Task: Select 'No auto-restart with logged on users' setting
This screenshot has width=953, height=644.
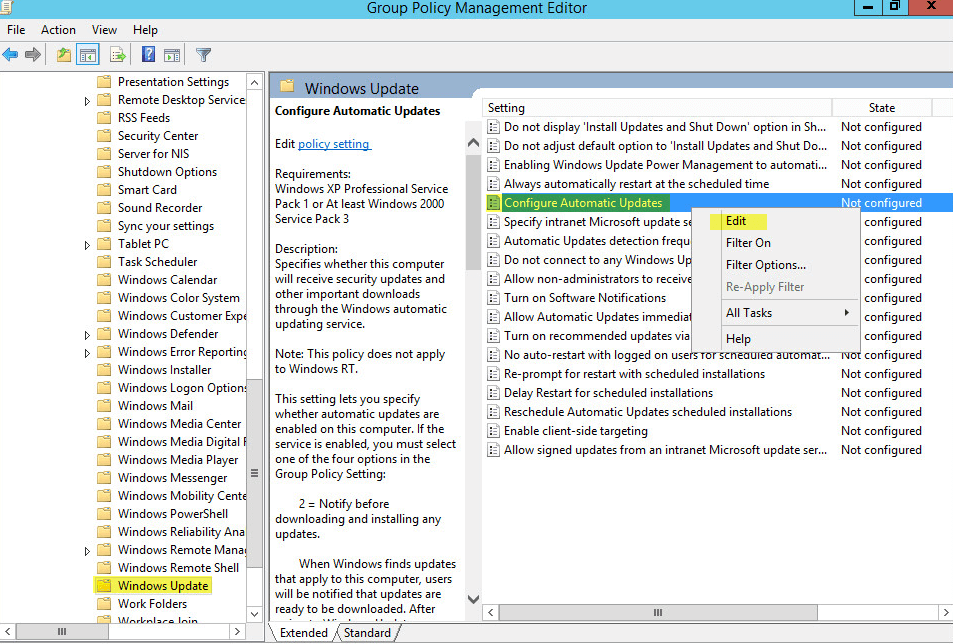Action: point(666,355)
